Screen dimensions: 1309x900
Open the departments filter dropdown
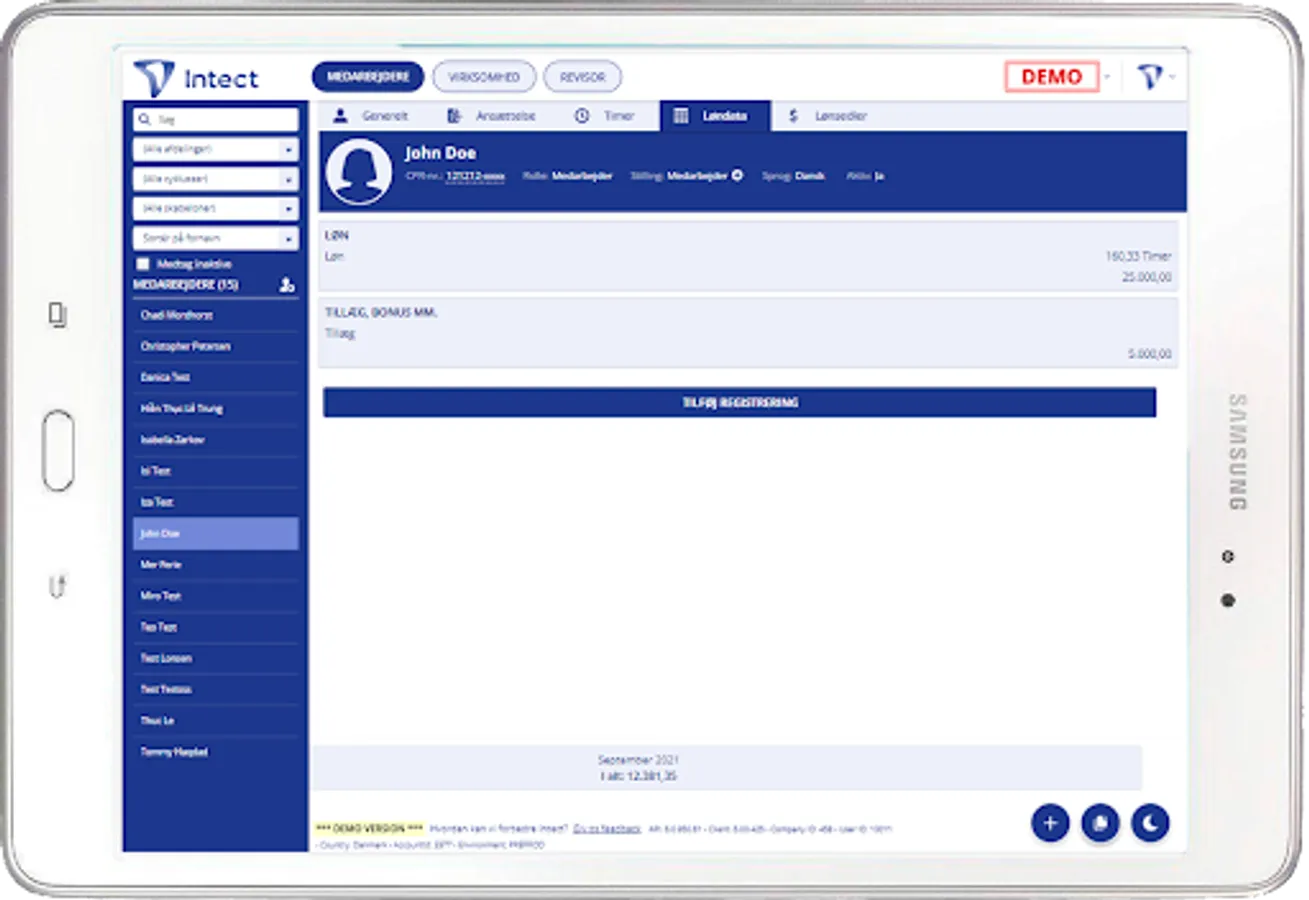coord(216,149)
